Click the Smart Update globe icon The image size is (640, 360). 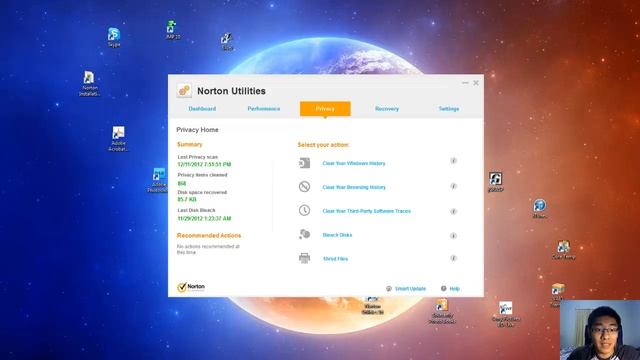coord(389,289)
